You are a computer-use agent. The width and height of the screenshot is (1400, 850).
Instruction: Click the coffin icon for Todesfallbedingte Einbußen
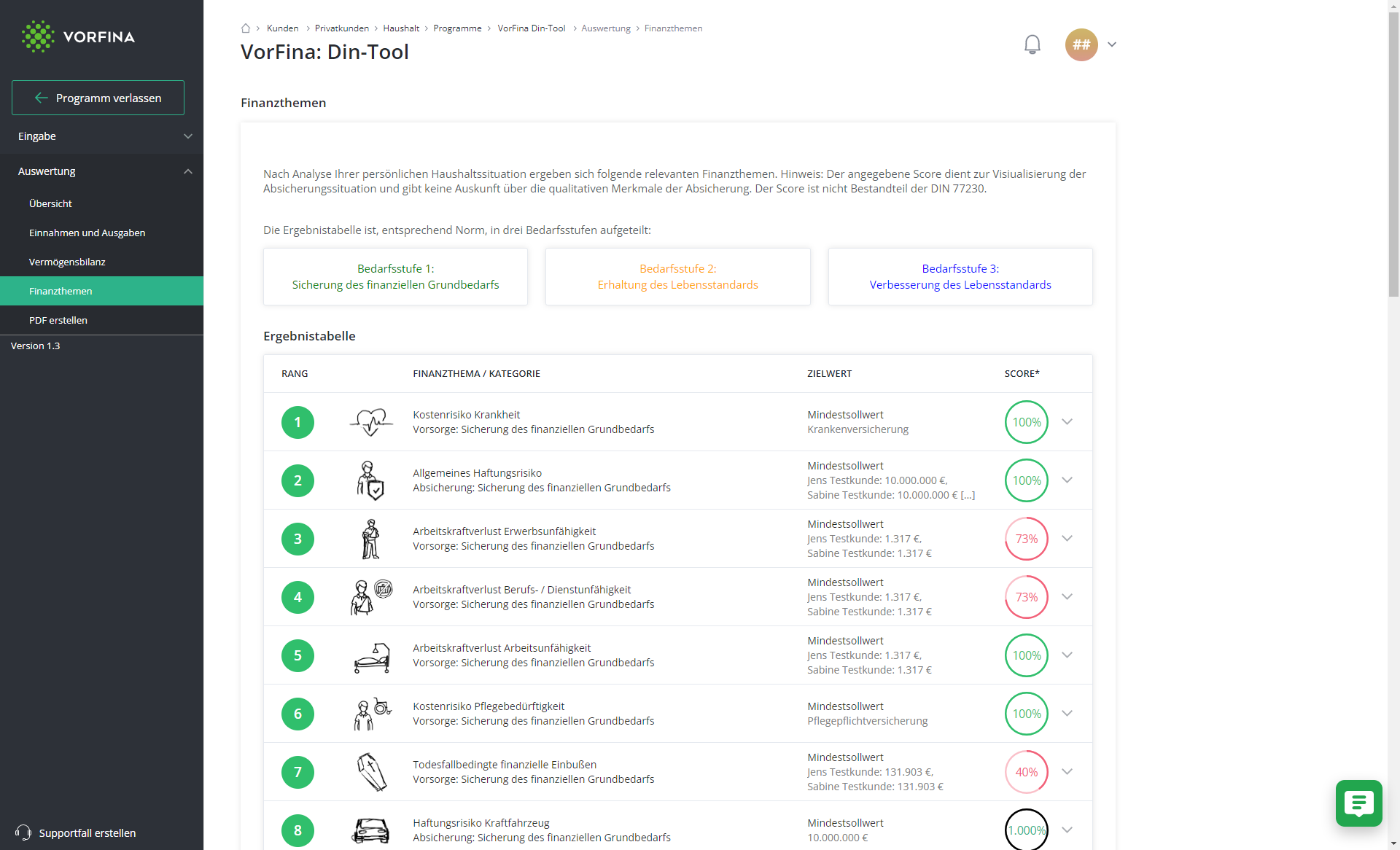click(x=371, y=772)
